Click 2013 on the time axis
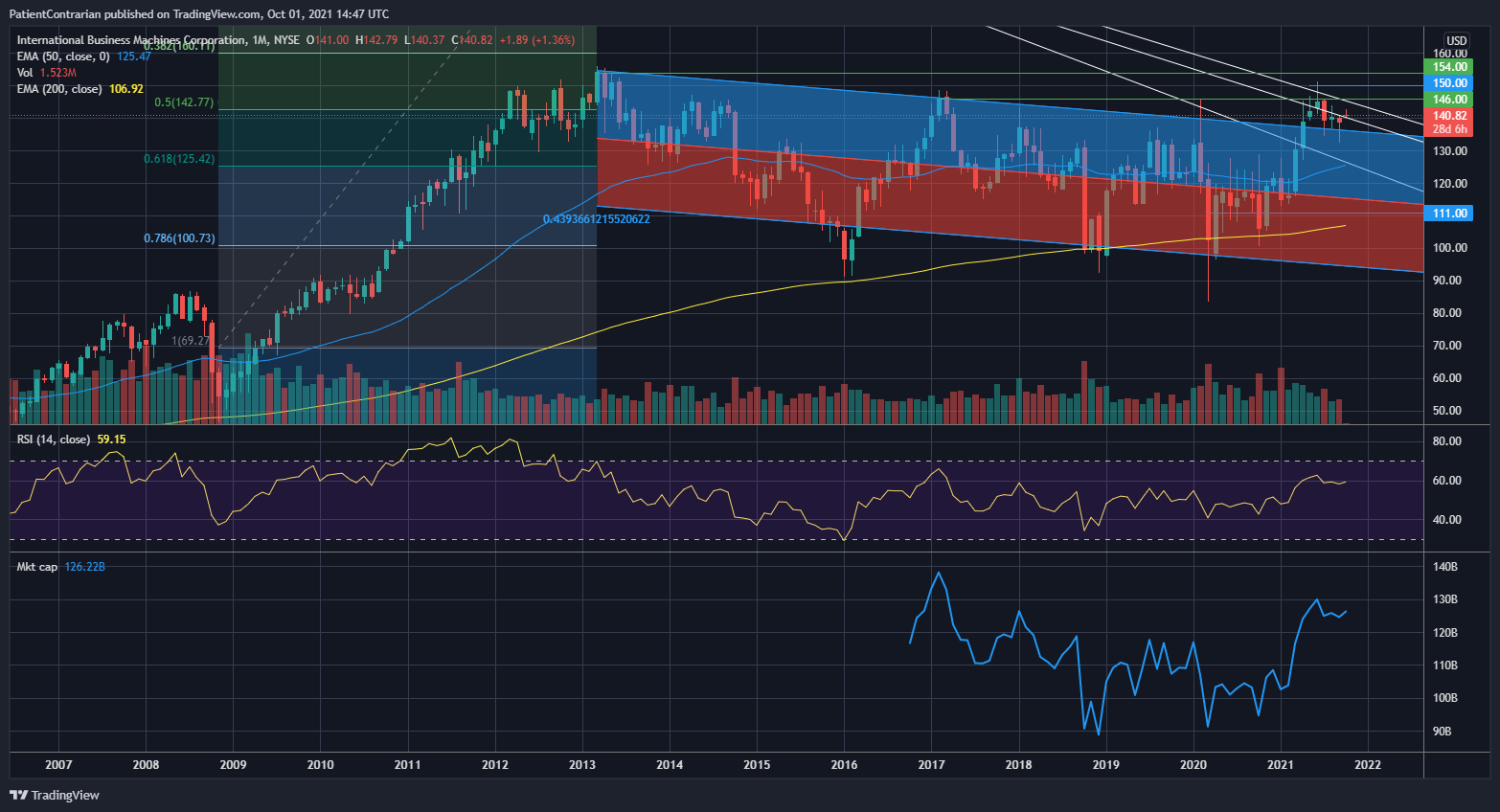Viewport: 1500px width, 812px height. 582,764
